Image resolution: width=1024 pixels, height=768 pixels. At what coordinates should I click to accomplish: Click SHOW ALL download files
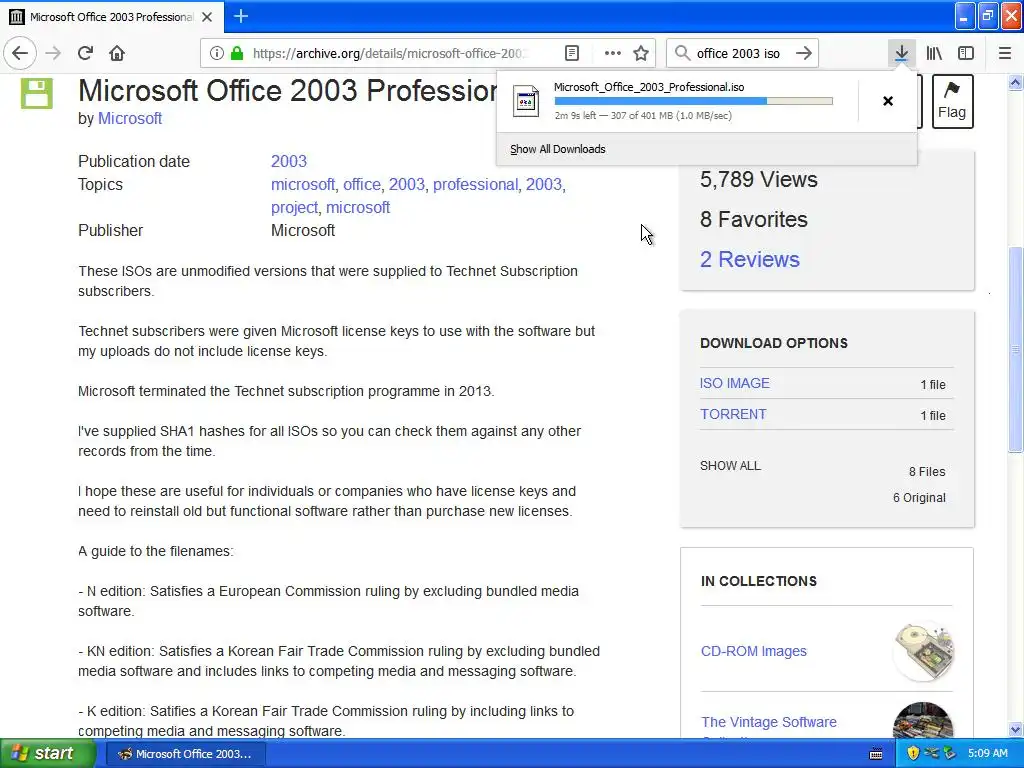click(730, 466)
